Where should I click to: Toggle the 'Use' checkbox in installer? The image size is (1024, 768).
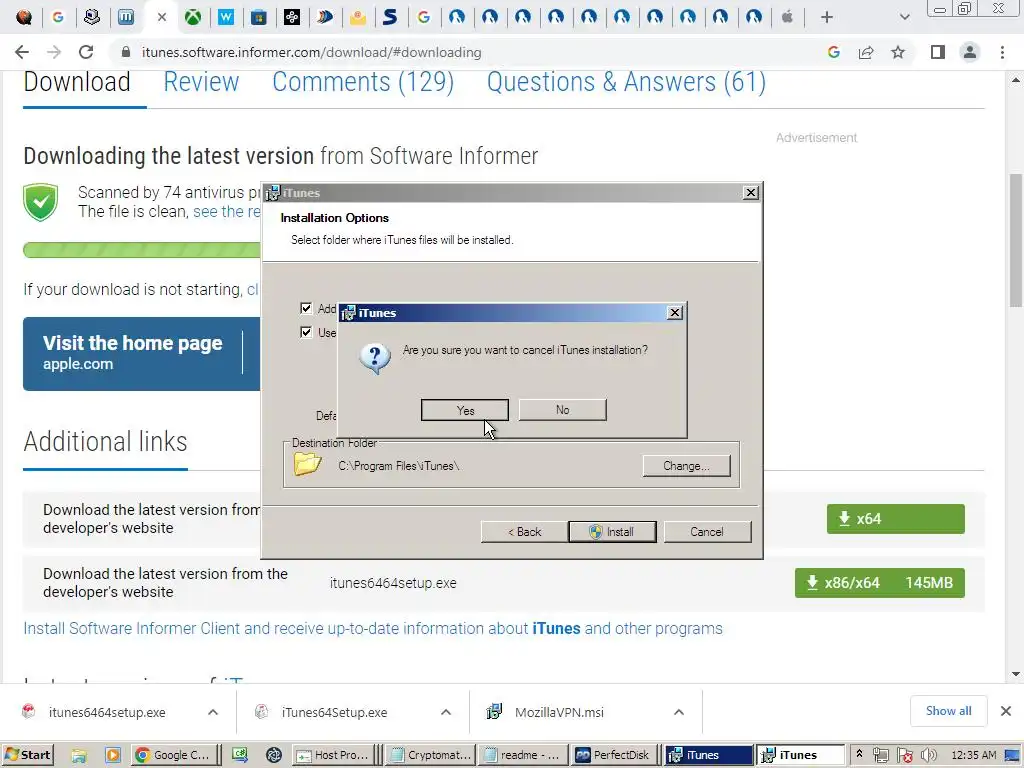306,332
